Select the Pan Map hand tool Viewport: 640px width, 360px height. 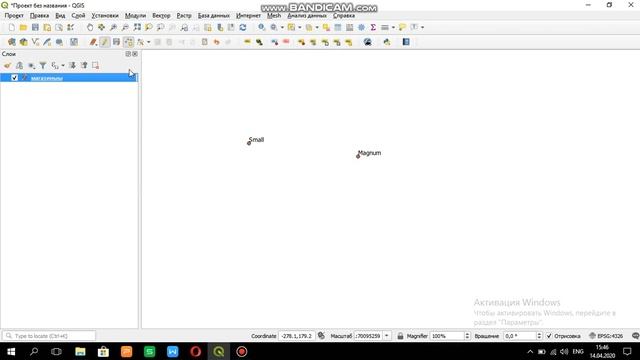(90, 27)
